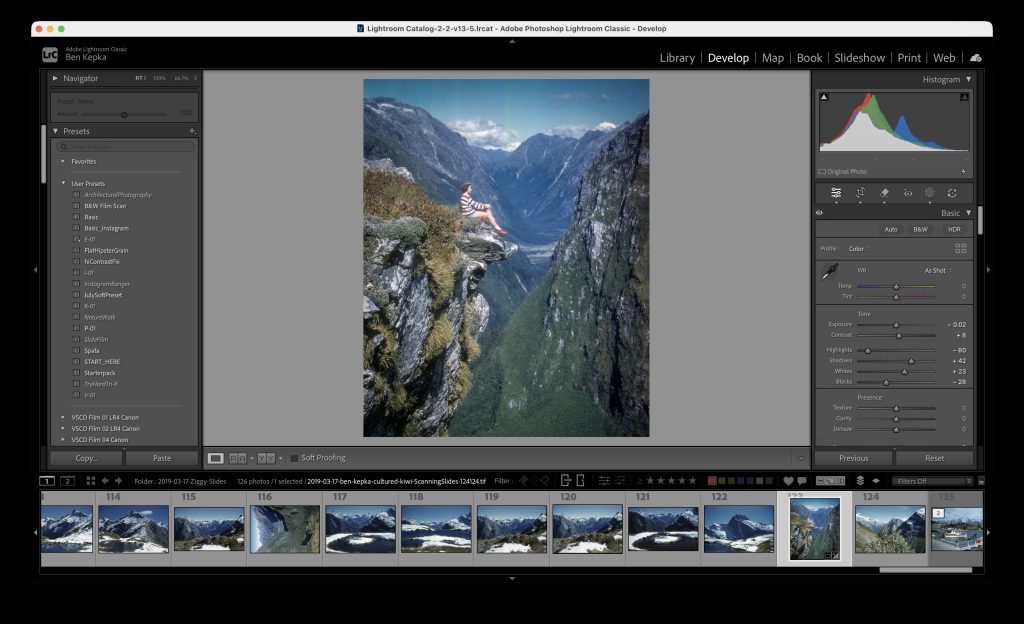Convert with the B&W button

click(x=920, y=229)
